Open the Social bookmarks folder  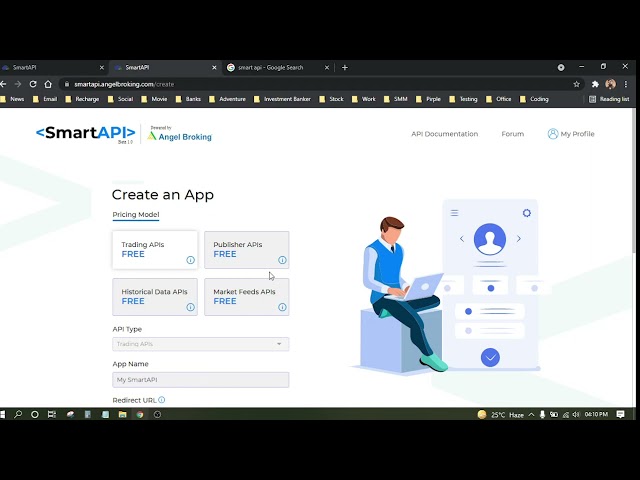(120, 99)
